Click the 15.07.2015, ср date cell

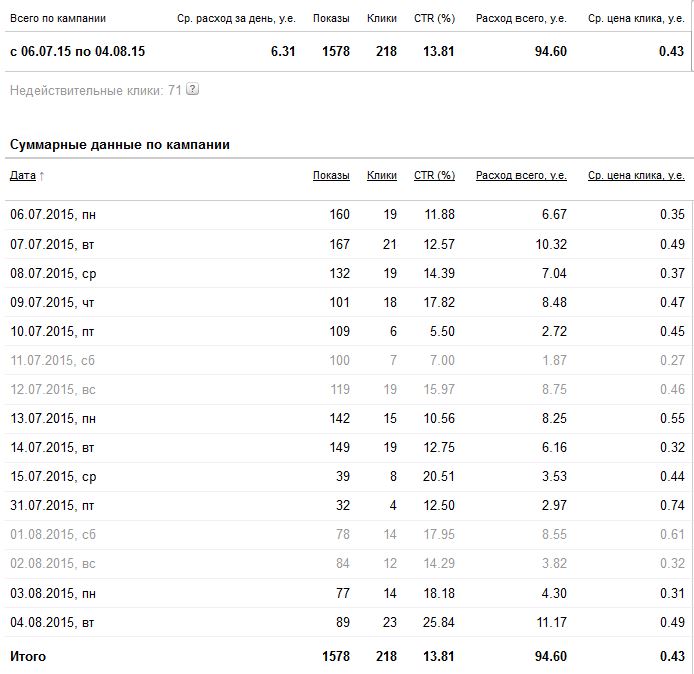pos(52,476)
